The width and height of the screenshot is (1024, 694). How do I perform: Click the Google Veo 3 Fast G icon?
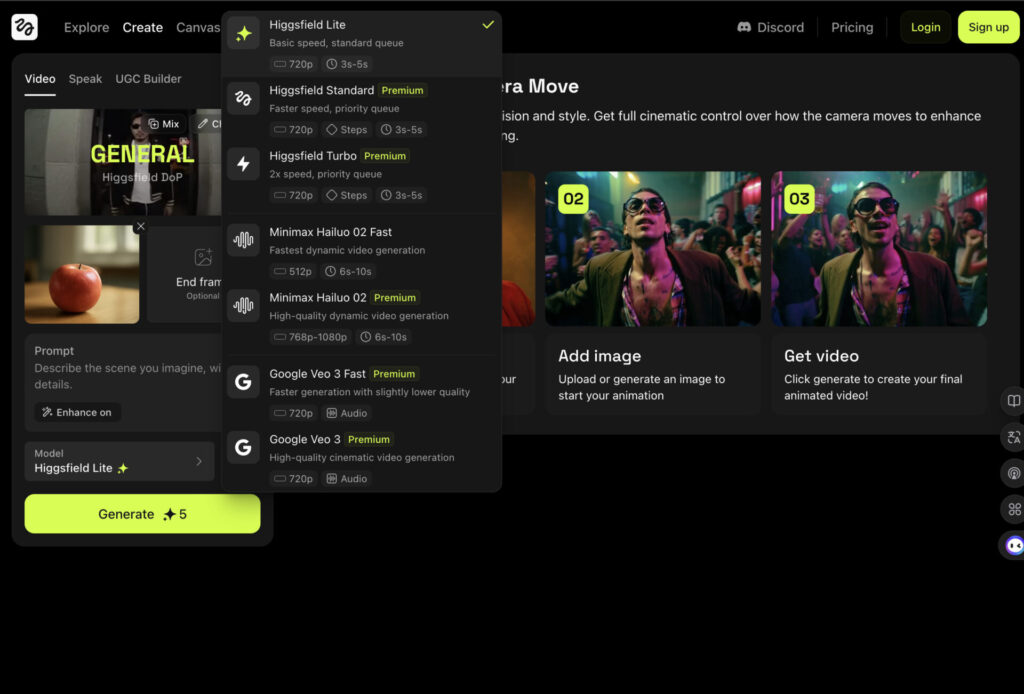click(244, 382)
